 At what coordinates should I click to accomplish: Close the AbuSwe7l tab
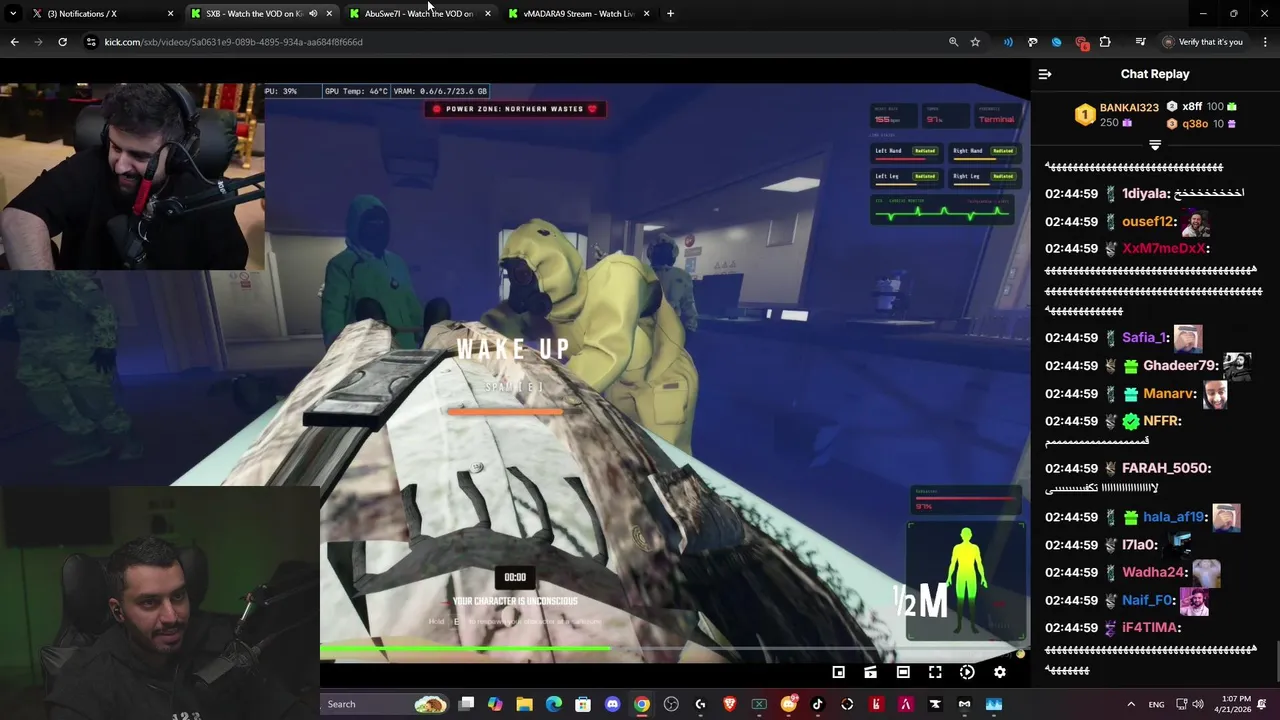pos(487,14)
